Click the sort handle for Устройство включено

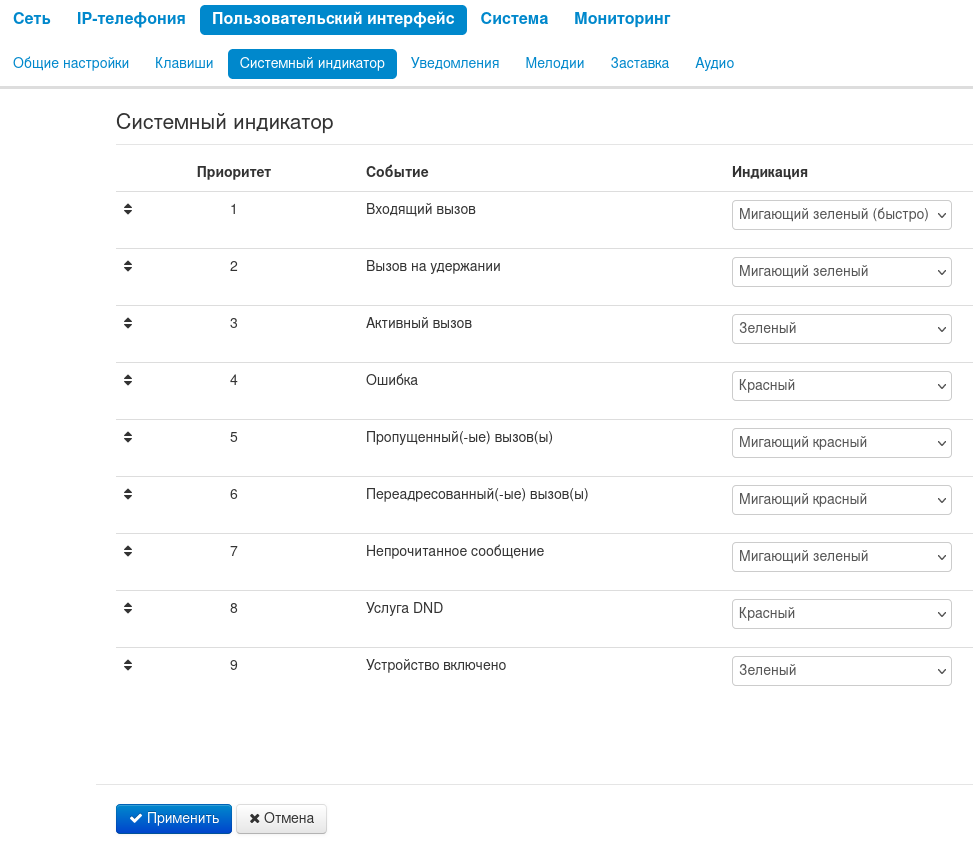(x=128, y=666)
